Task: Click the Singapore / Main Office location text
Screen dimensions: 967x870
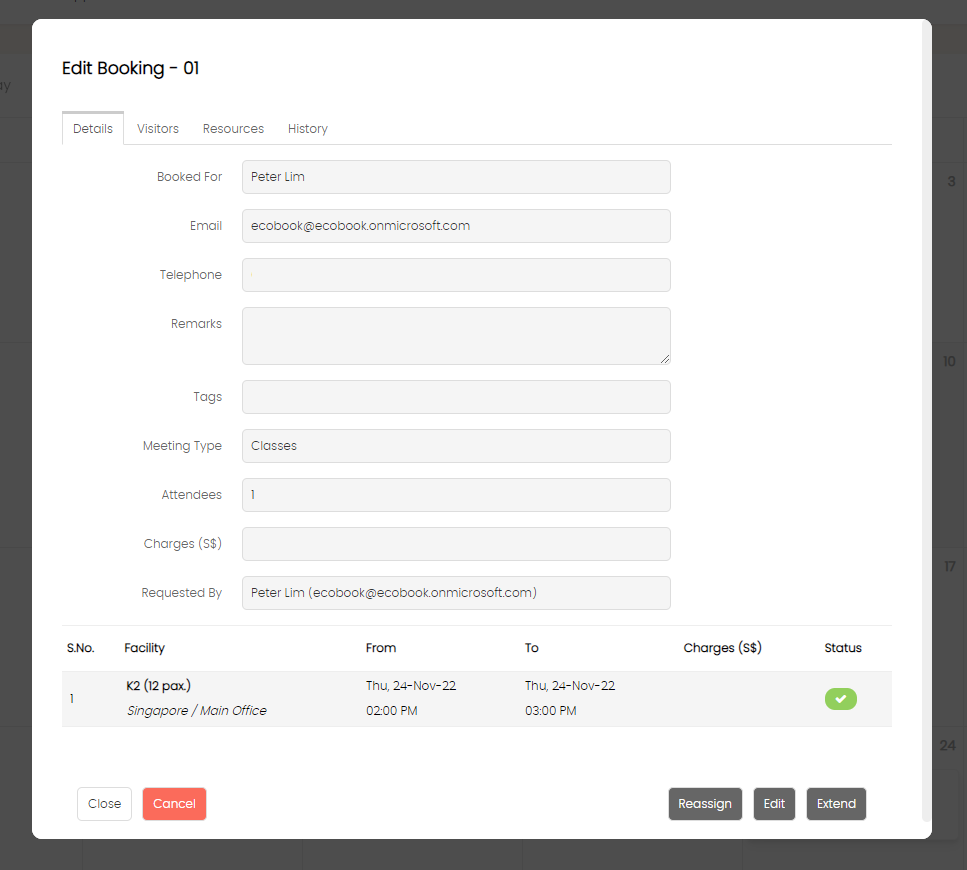Action: tap(197, 710)
